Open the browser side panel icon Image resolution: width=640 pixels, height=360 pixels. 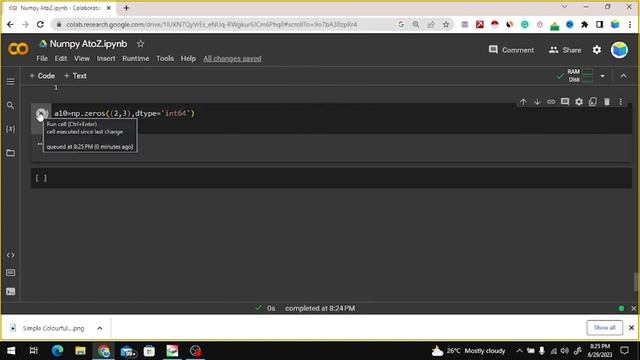point(599,24)
